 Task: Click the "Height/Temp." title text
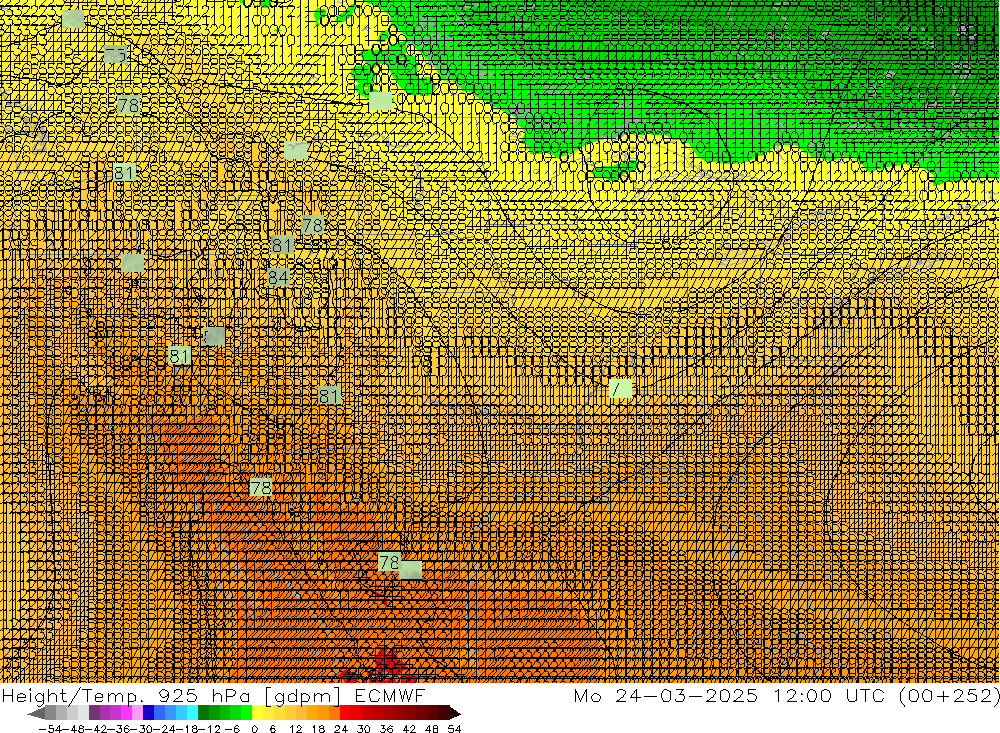pyautogui.click(x=72, y=697)
